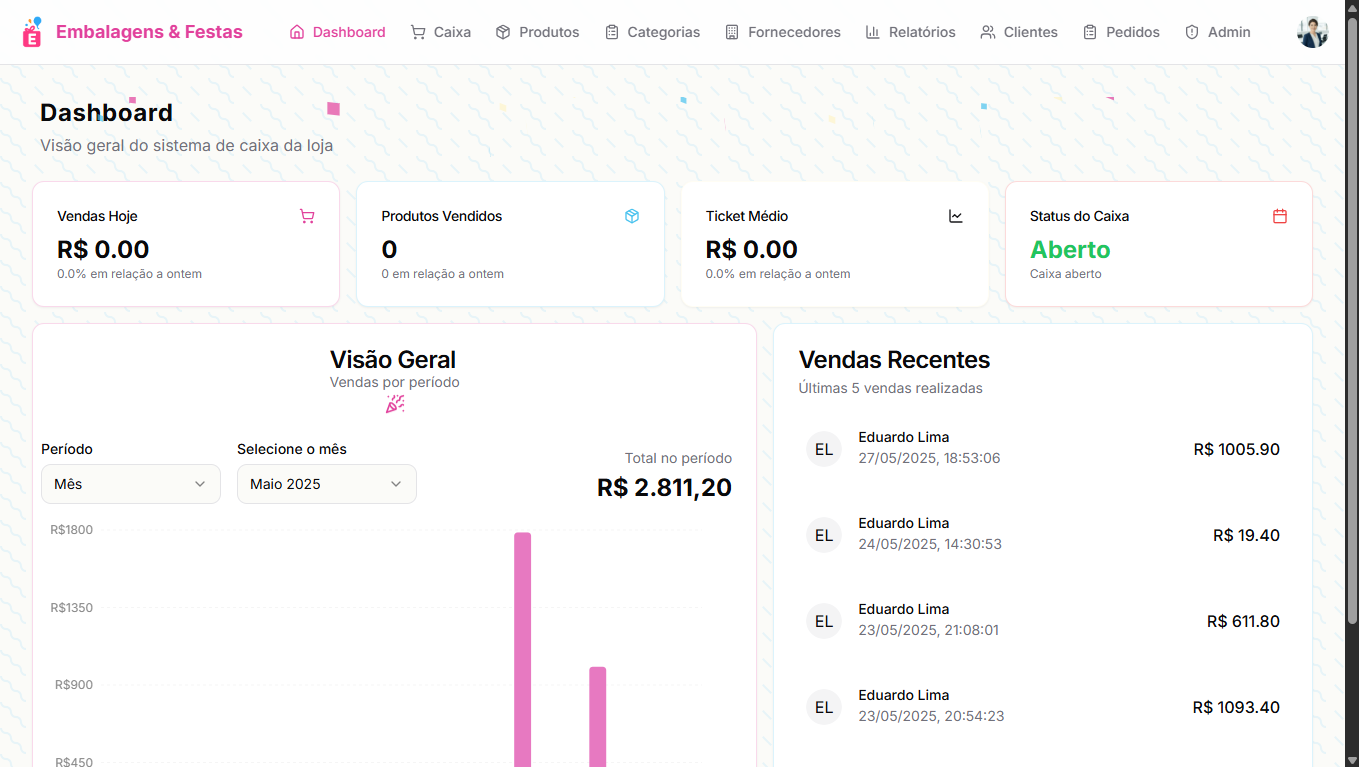Open the user profile picture top right
This screenshot has width=1359, height=767.
tap(1313, 31)
